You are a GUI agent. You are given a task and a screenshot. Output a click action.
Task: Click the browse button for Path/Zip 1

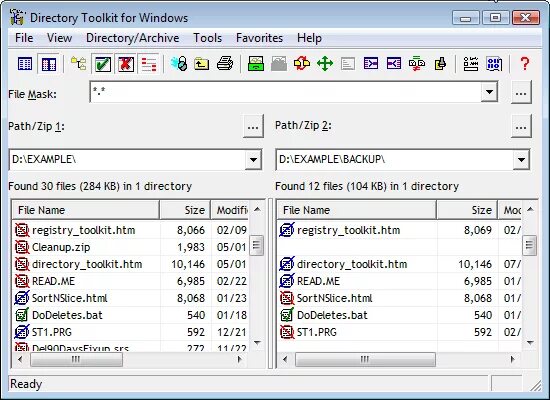253,126
